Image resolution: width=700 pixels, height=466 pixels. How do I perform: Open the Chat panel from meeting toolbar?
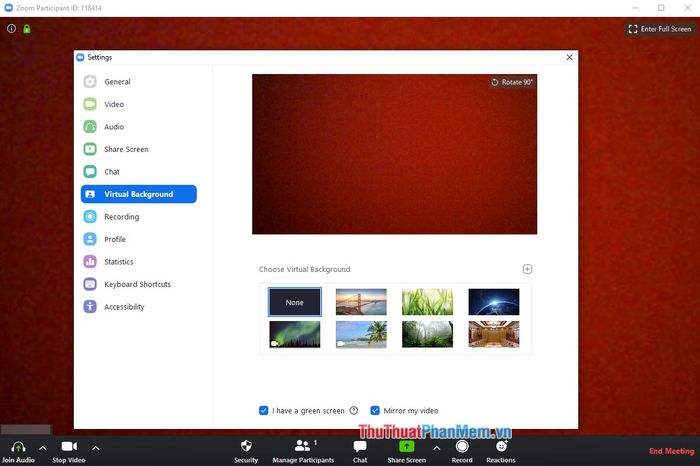360,451
